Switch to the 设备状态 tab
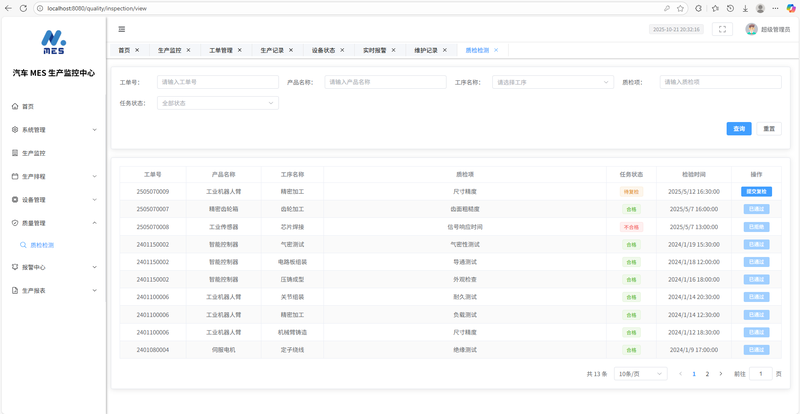Image resolution: width=800 pixels, height=414 pixels. click(x=323, y=50)
